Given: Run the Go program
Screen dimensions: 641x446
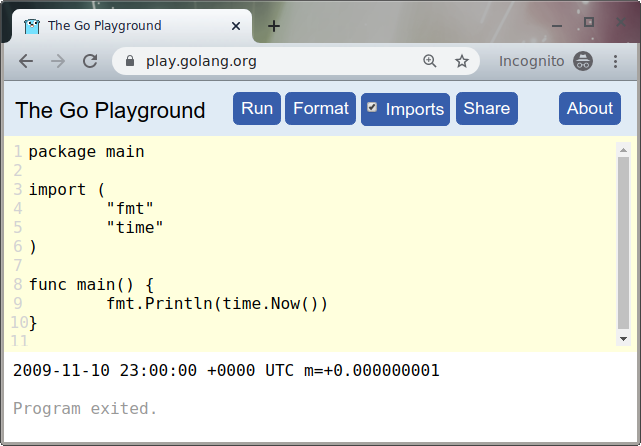Looking at the screenshot, I should pos(257,109).
